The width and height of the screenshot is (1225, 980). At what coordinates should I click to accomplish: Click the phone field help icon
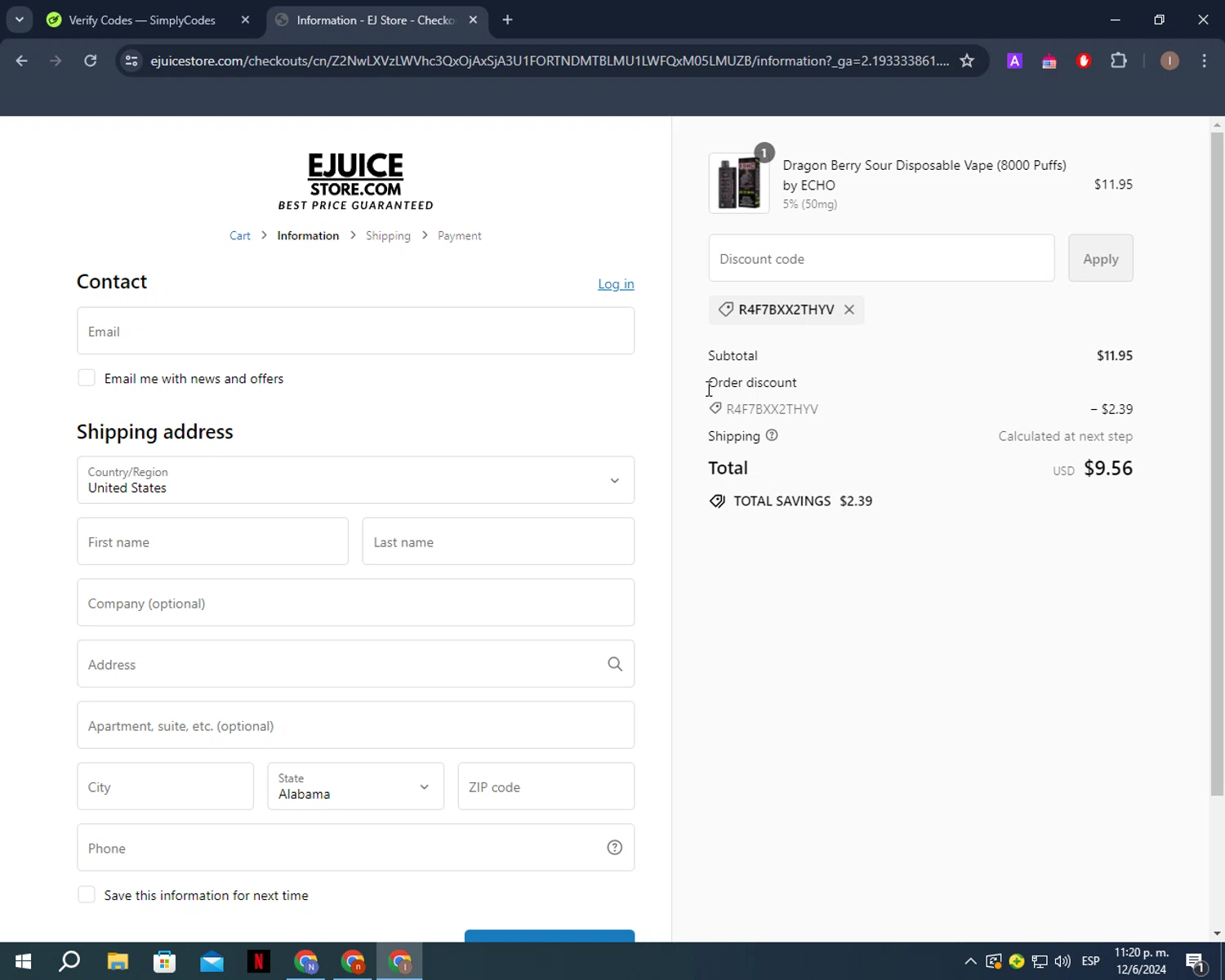pyautogui.click(x=614, y=848)
